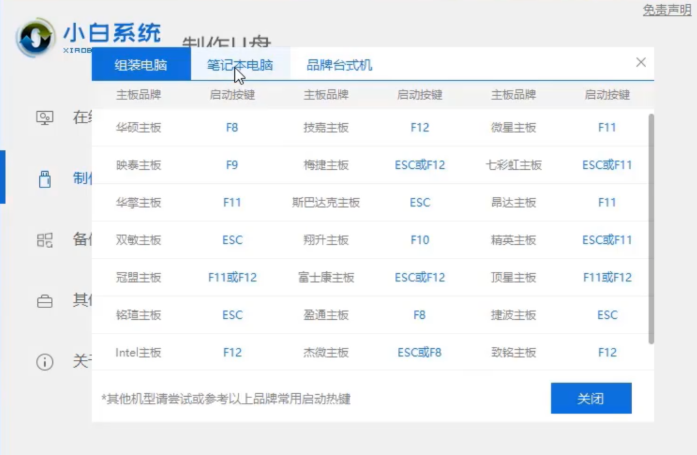This screenshot has width=697, height=455.
Task: Select the online reinstall monitor icon in sidebar
Action: (44, 117)
